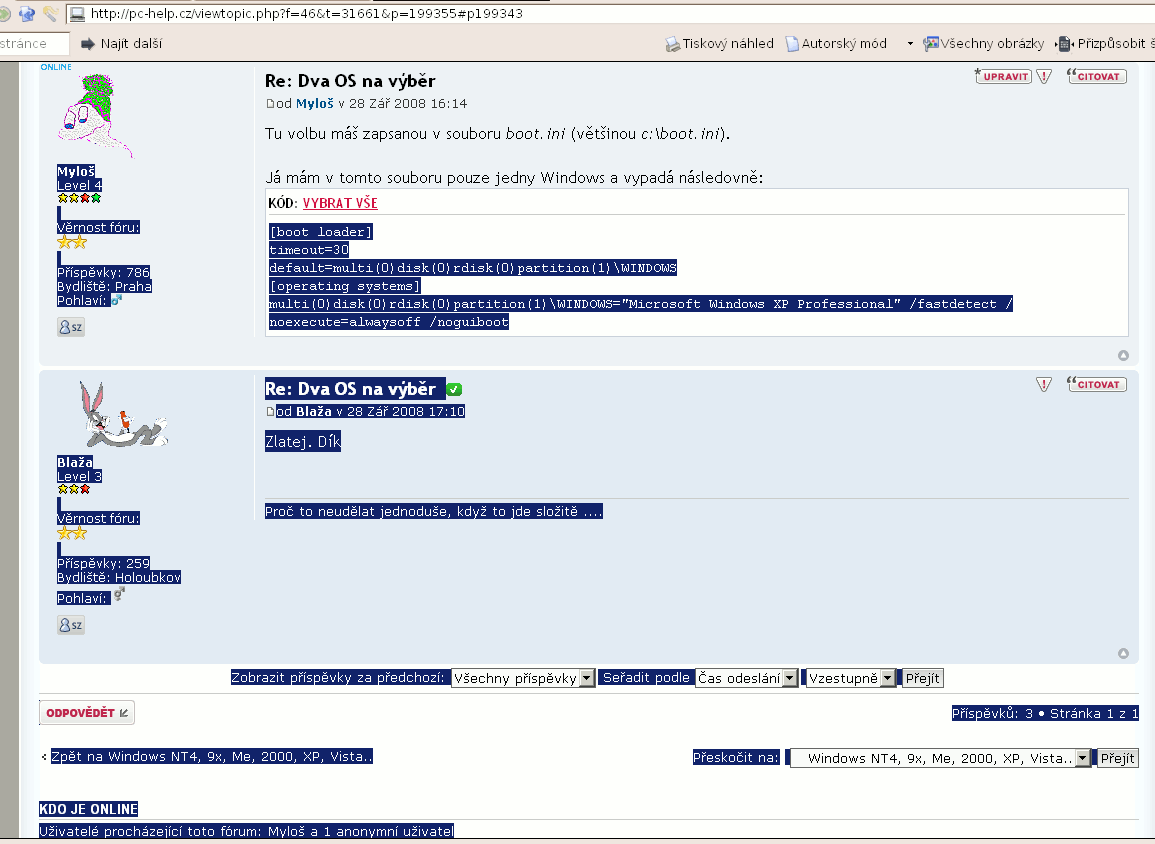Toggle Autorský mód in toolbar
Screen dimensions: 1155x844
[836, 43]
